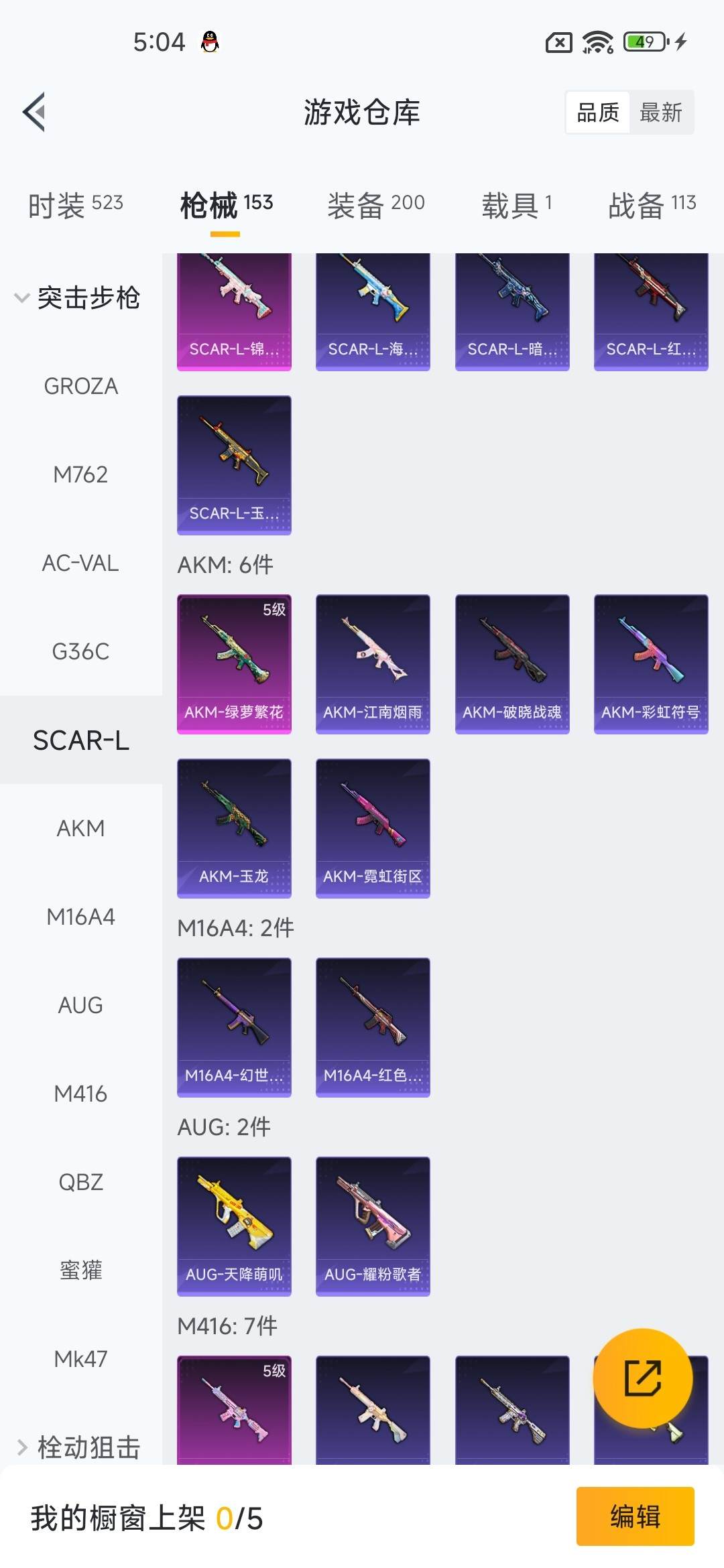724x1568 pixels.
Task: Tap the back arrow icon
Action: [x=34, y=111]
